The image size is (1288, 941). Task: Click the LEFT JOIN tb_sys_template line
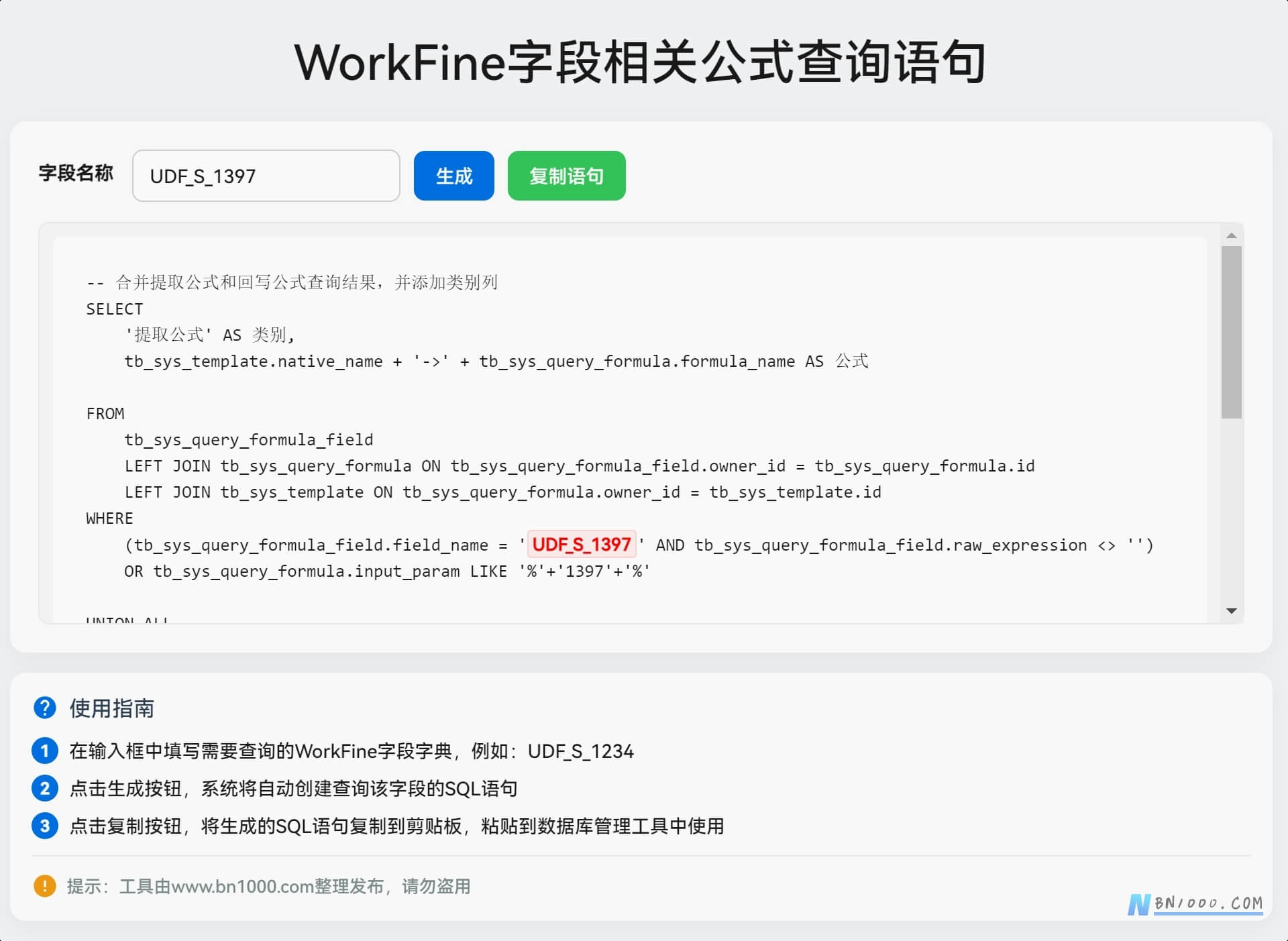point(503,492)
